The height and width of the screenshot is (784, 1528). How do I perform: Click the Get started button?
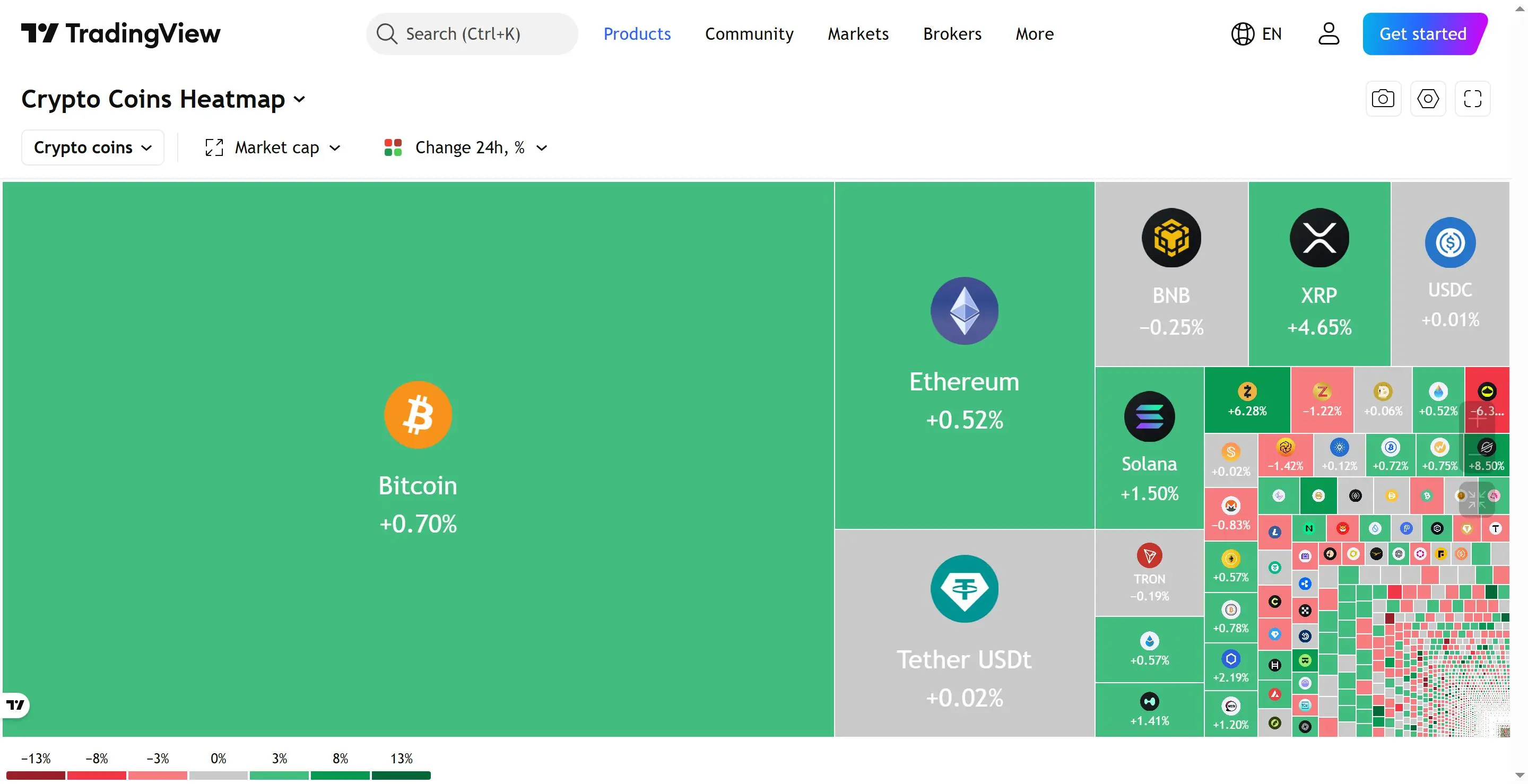tap(1425, 34)
